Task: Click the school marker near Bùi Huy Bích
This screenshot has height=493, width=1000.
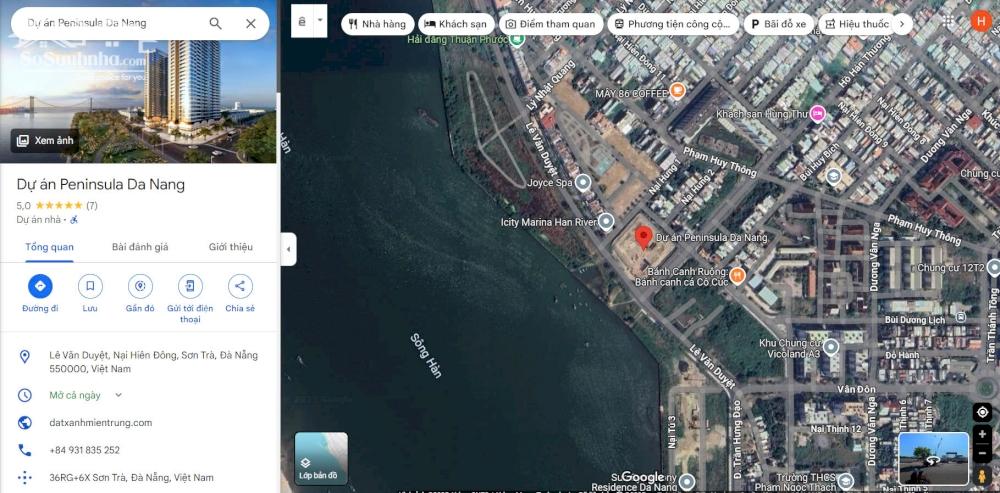Action: [833, 176]
